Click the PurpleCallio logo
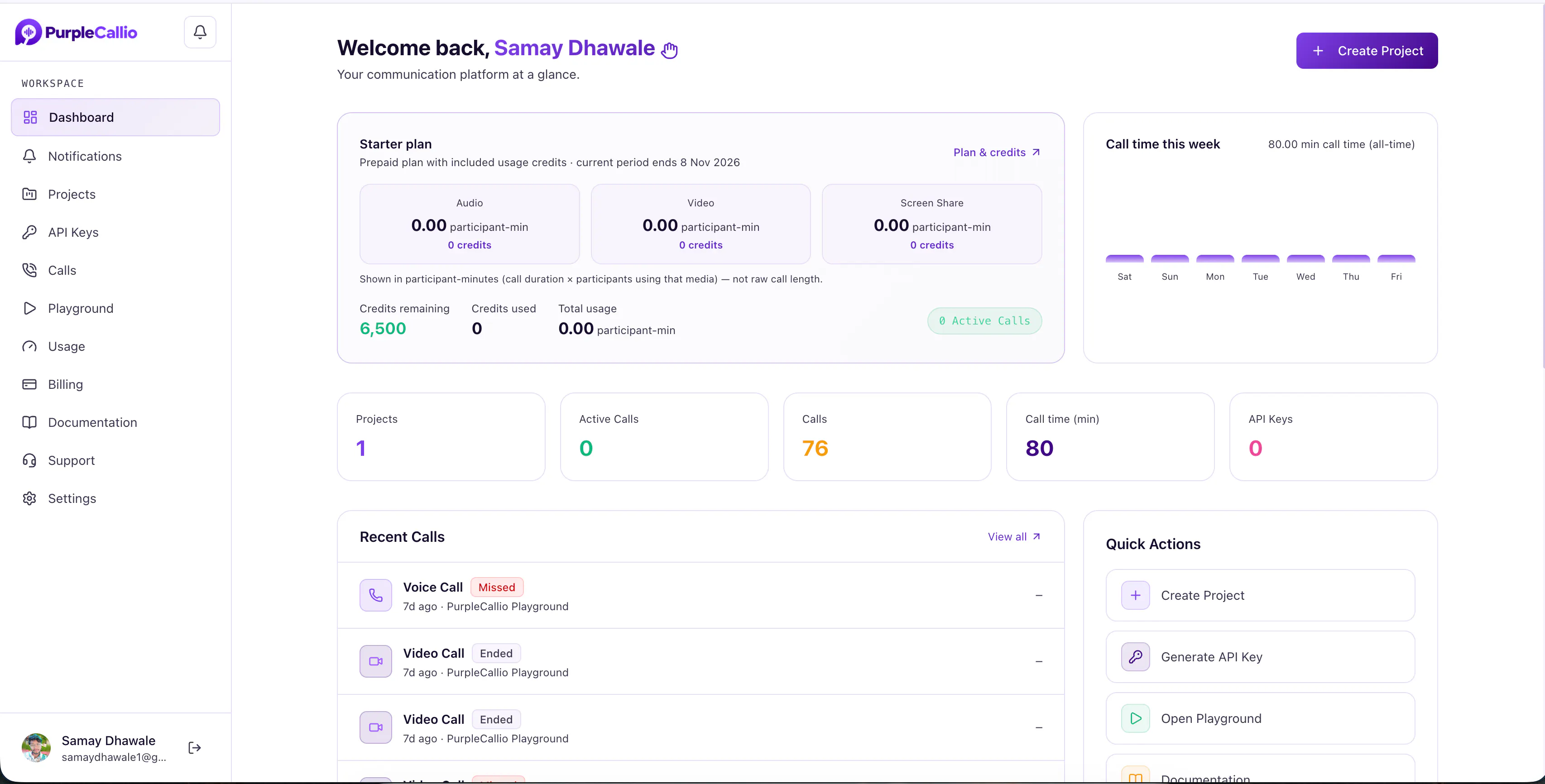 76,33
